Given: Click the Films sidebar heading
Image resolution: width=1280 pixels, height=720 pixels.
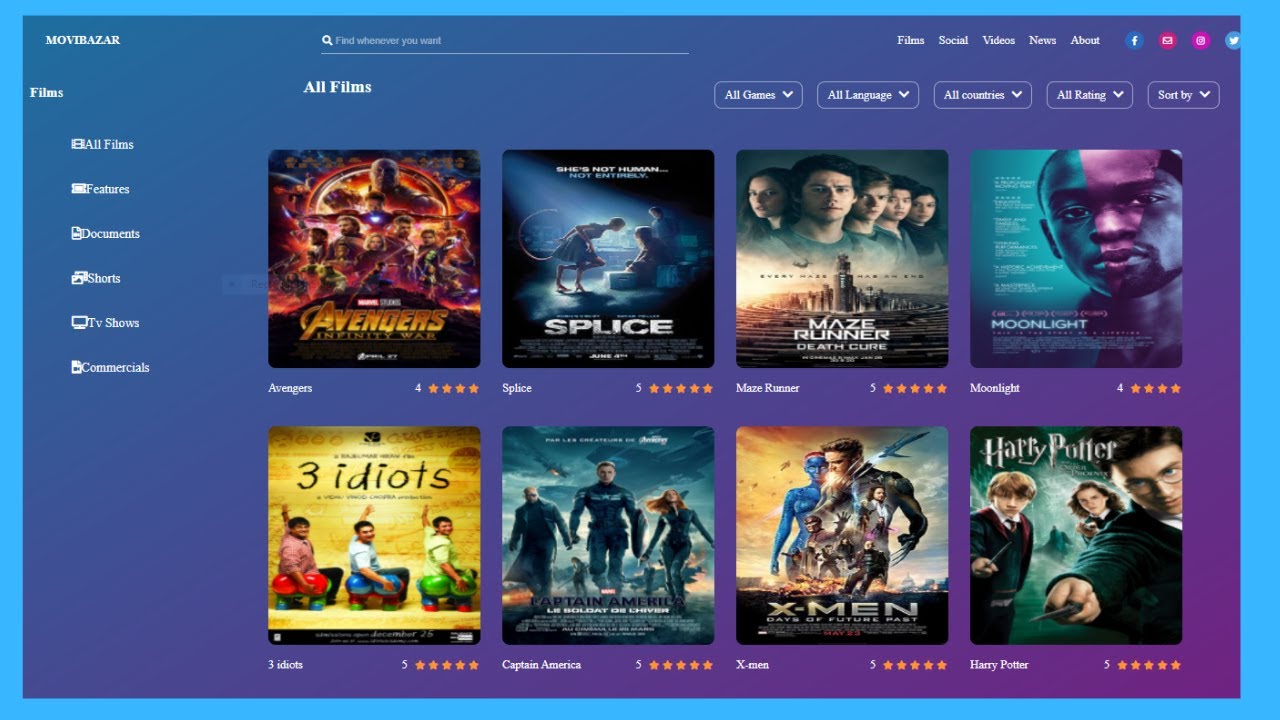Looking at the screenshot, I should [x=46, y=92].
